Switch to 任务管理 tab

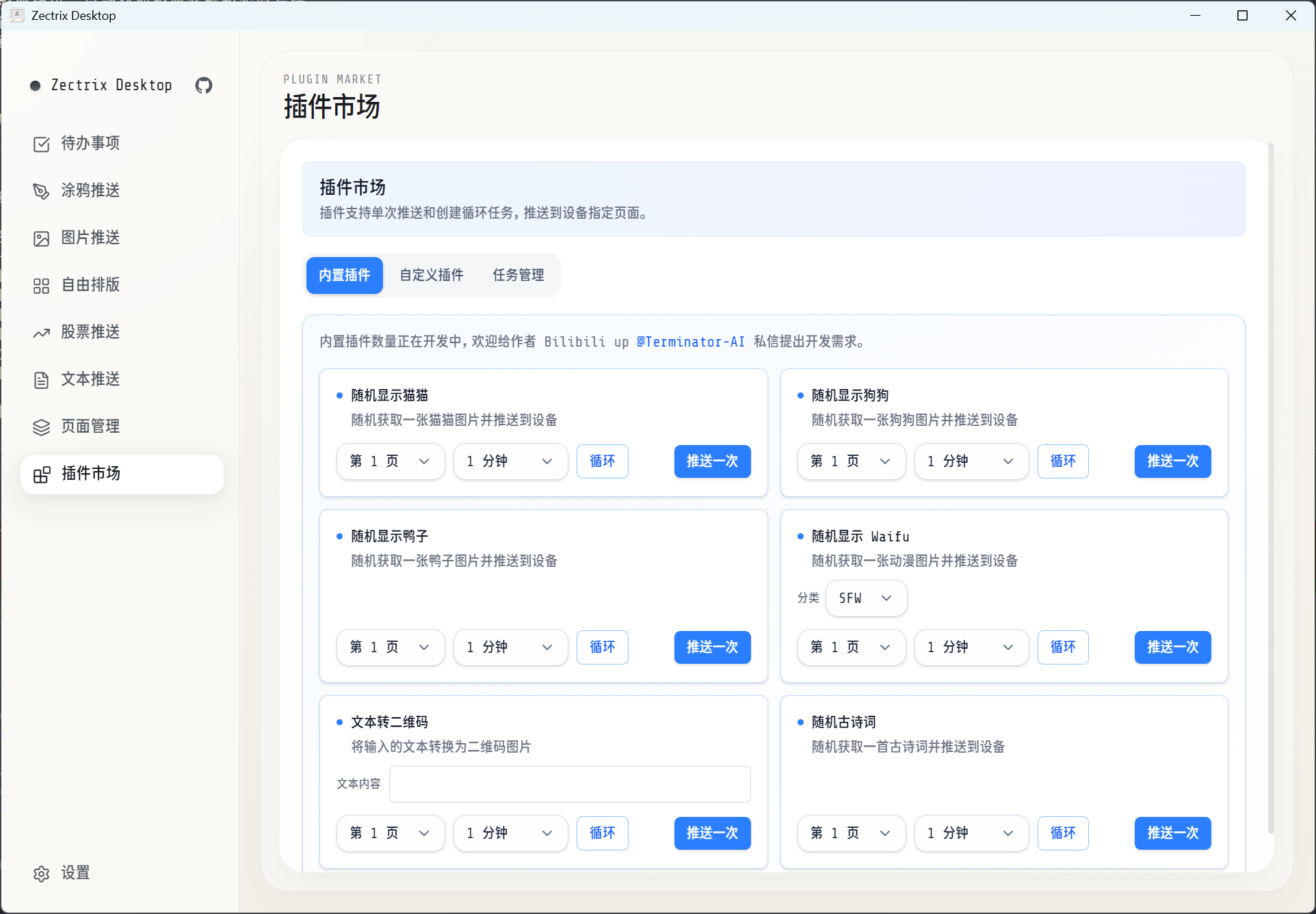518,275
